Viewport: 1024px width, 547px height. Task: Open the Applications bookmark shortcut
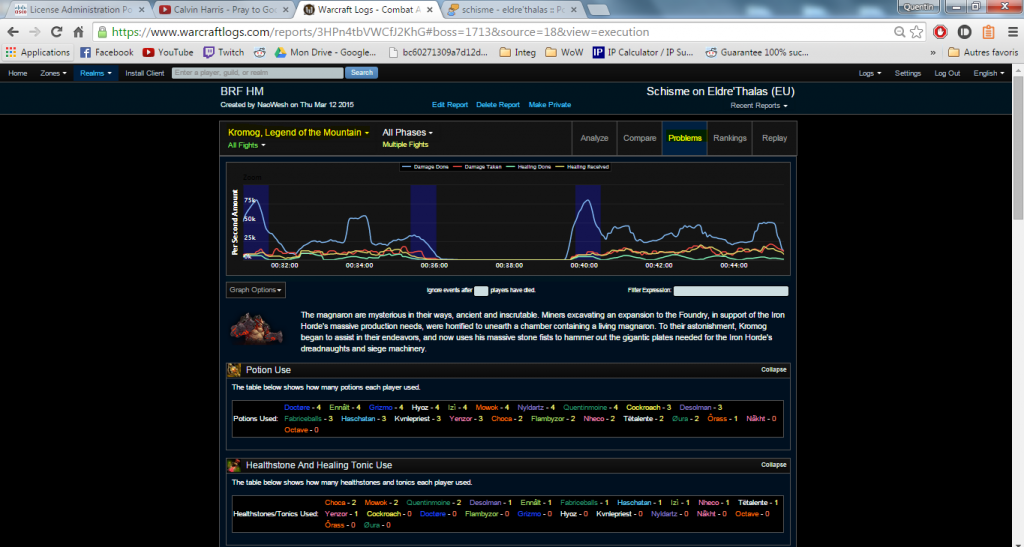37,52
